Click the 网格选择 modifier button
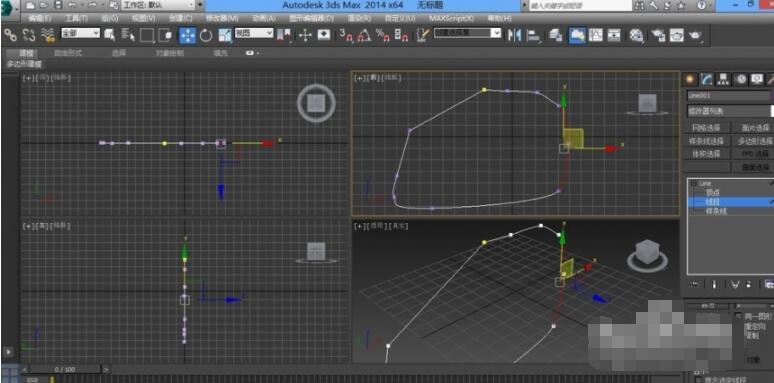774x383 pixels. (706, 128)
